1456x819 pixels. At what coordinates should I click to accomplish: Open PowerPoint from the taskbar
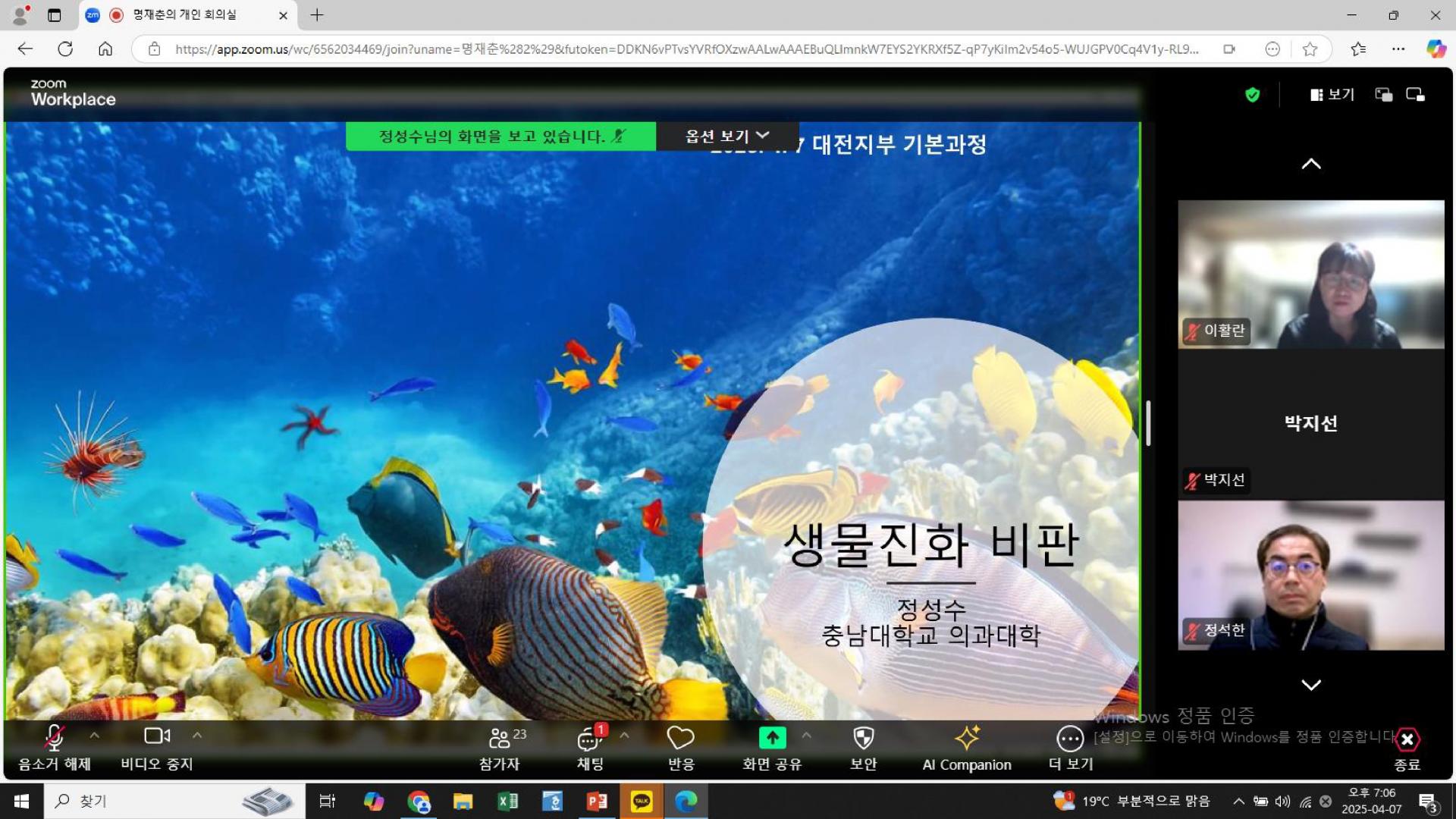[x=597, y=801]
